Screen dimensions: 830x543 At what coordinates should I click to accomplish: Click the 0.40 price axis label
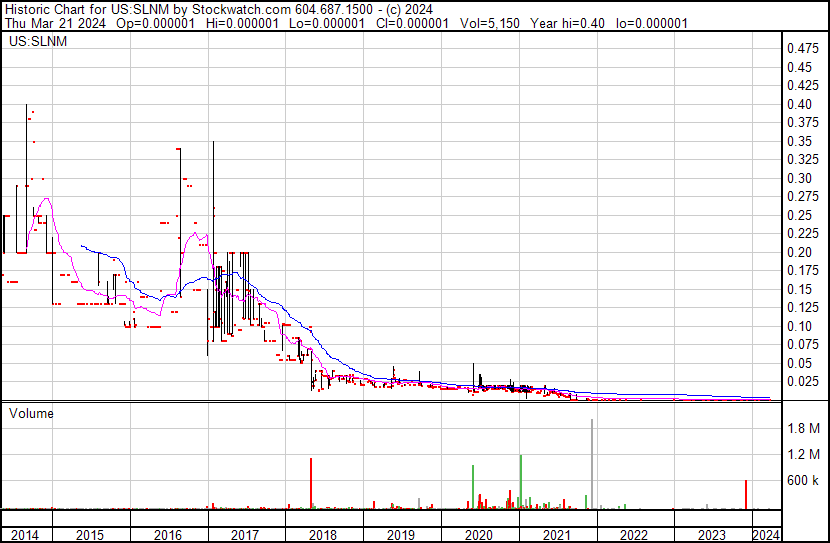tap(799, 104)
